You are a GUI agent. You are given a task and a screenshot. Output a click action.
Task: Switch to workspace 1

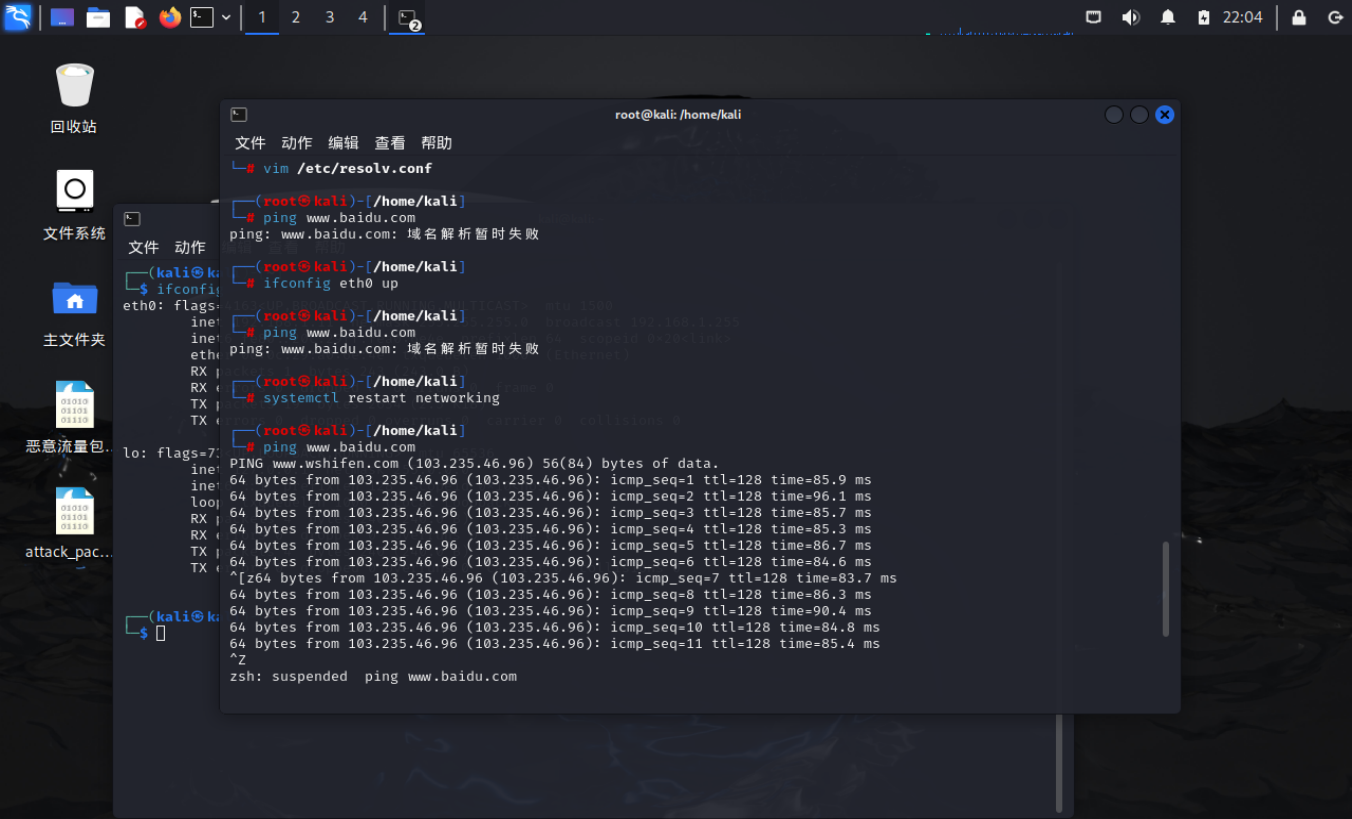(x=262, y=17)
